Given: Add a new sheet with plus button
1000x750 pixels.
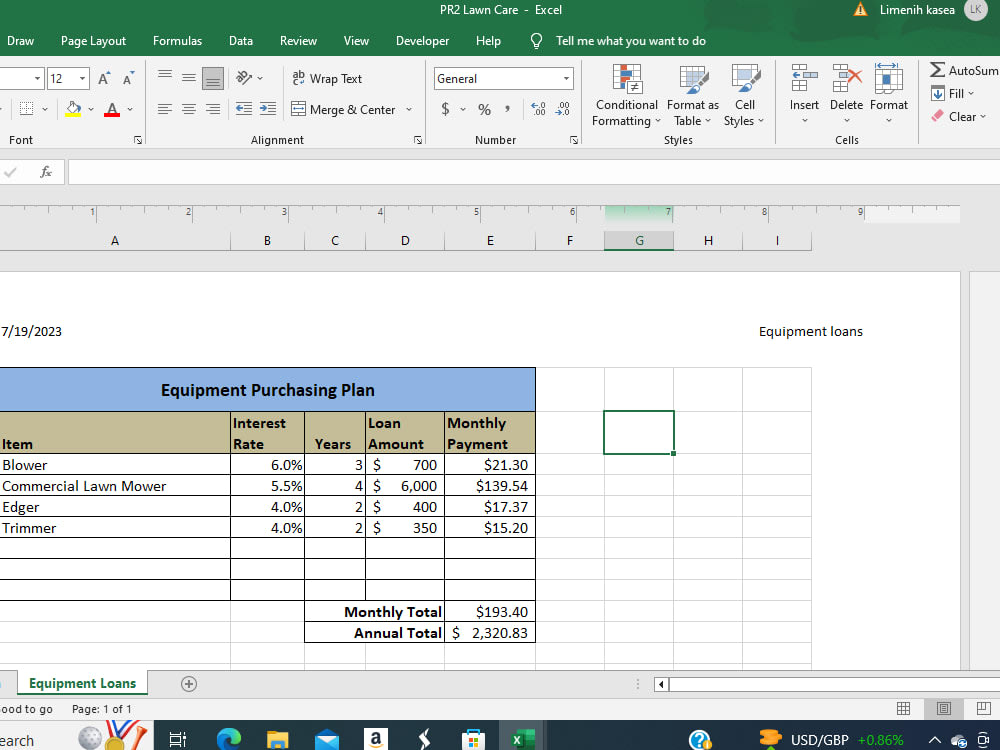Looking at the screenshot, I should (x=189, y=684).
